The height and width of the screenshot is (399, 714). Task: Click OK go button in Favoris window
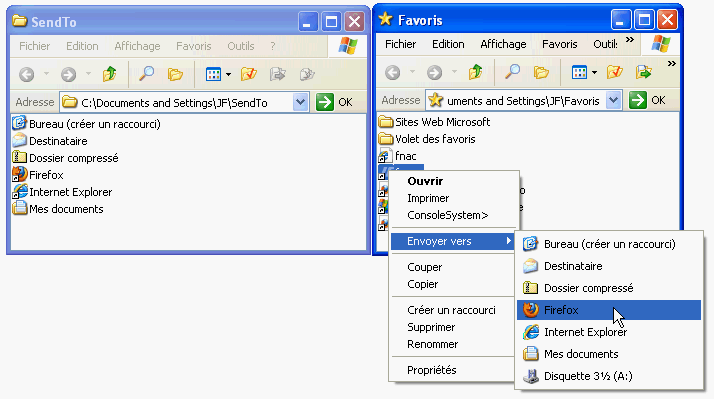coord(648,100)
